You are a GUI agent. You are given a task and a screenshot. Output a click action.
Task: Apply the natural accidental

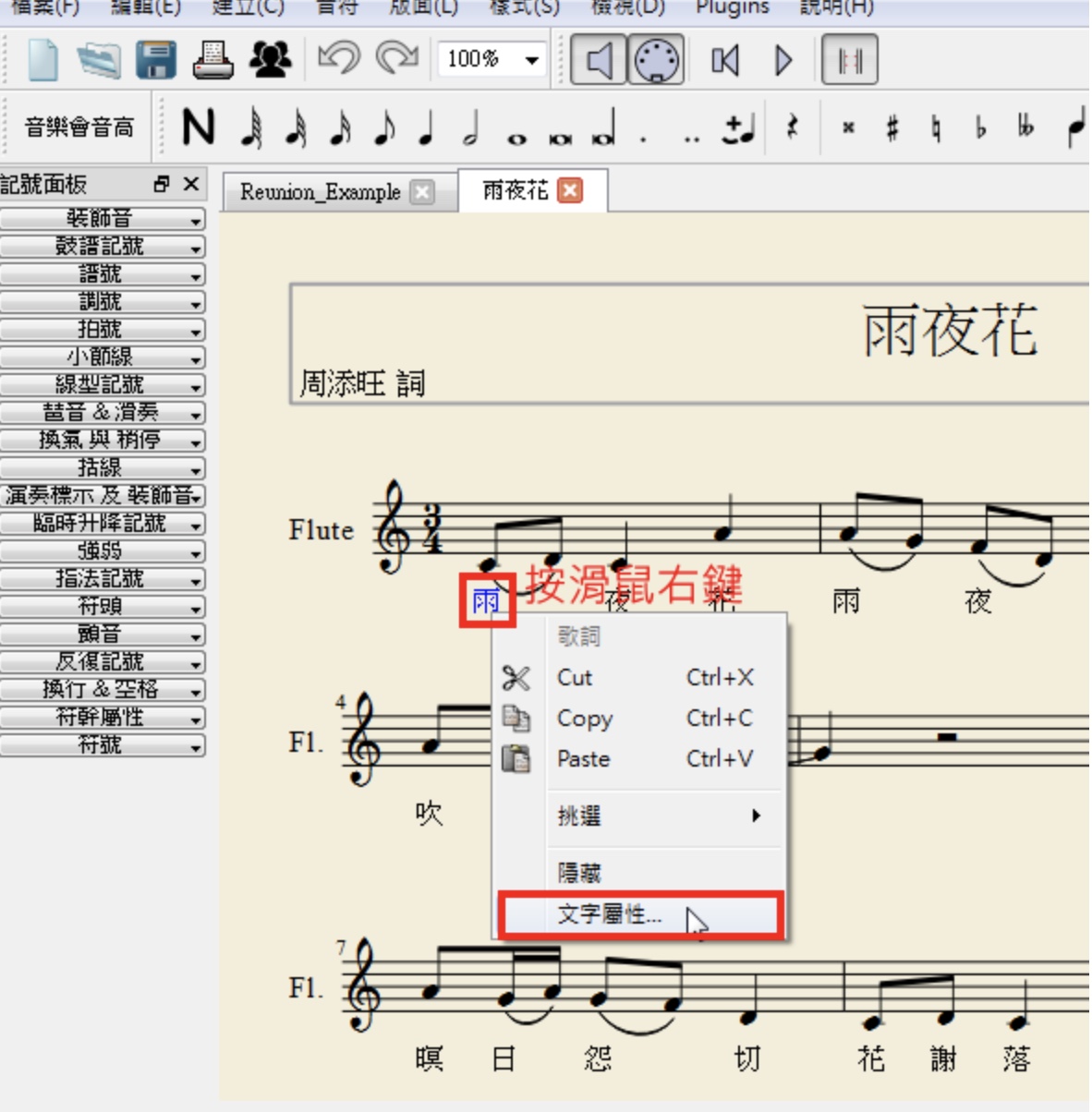pyautogui.click(x=936, y=127)
